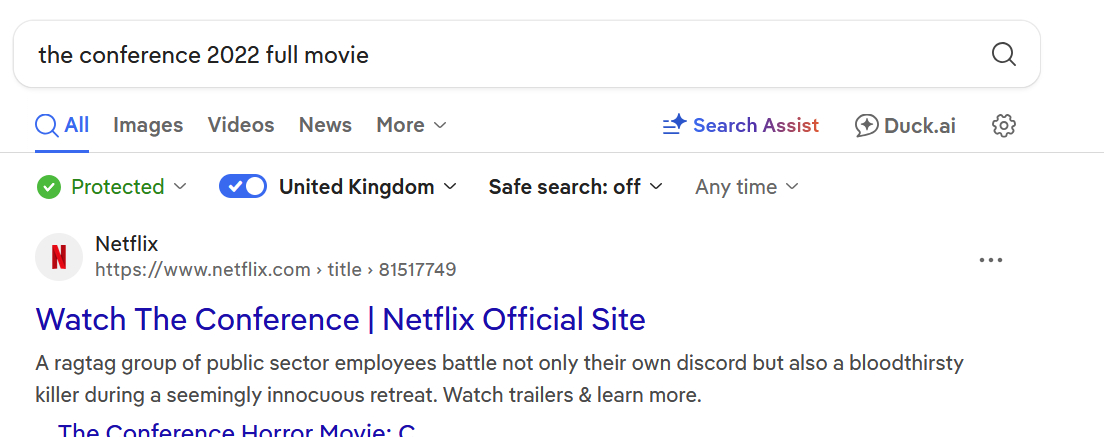Switch to the Videos tab
Screen dimensions: 1104x437
pos(241,125)
